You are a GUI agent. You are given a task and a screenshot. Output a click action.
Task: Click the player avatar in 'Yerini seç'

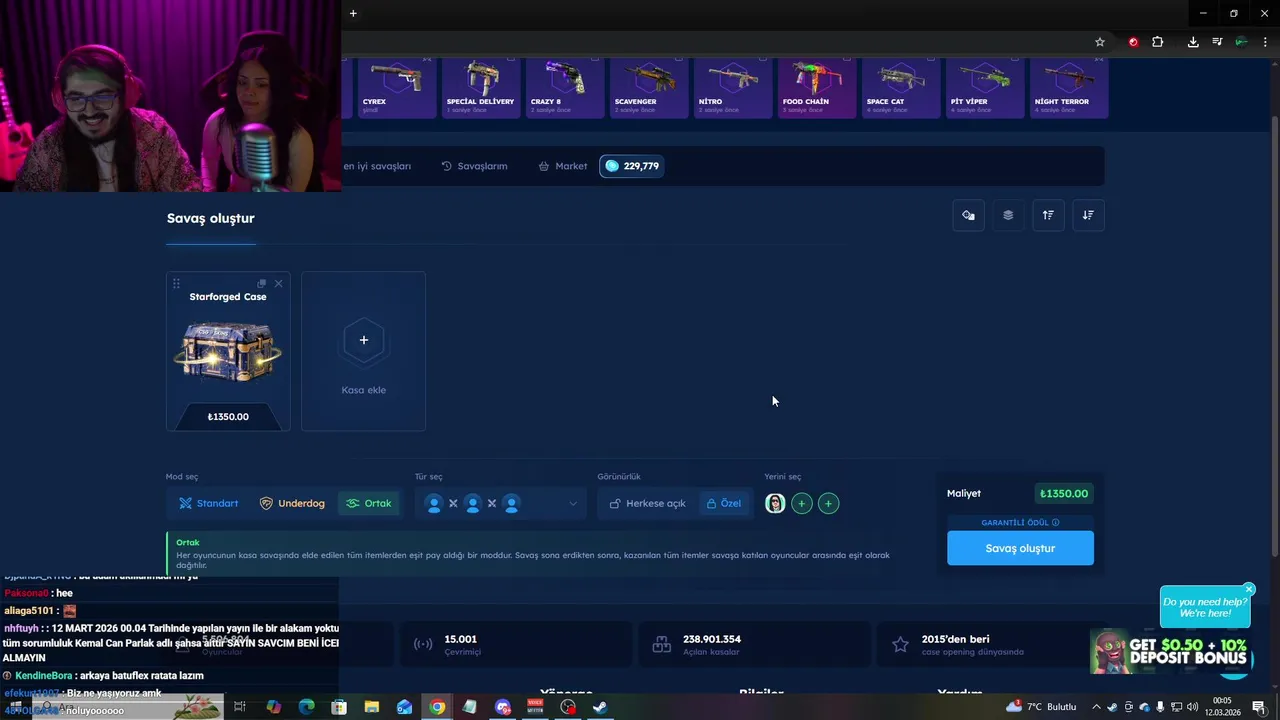click(x=775, y=503)
